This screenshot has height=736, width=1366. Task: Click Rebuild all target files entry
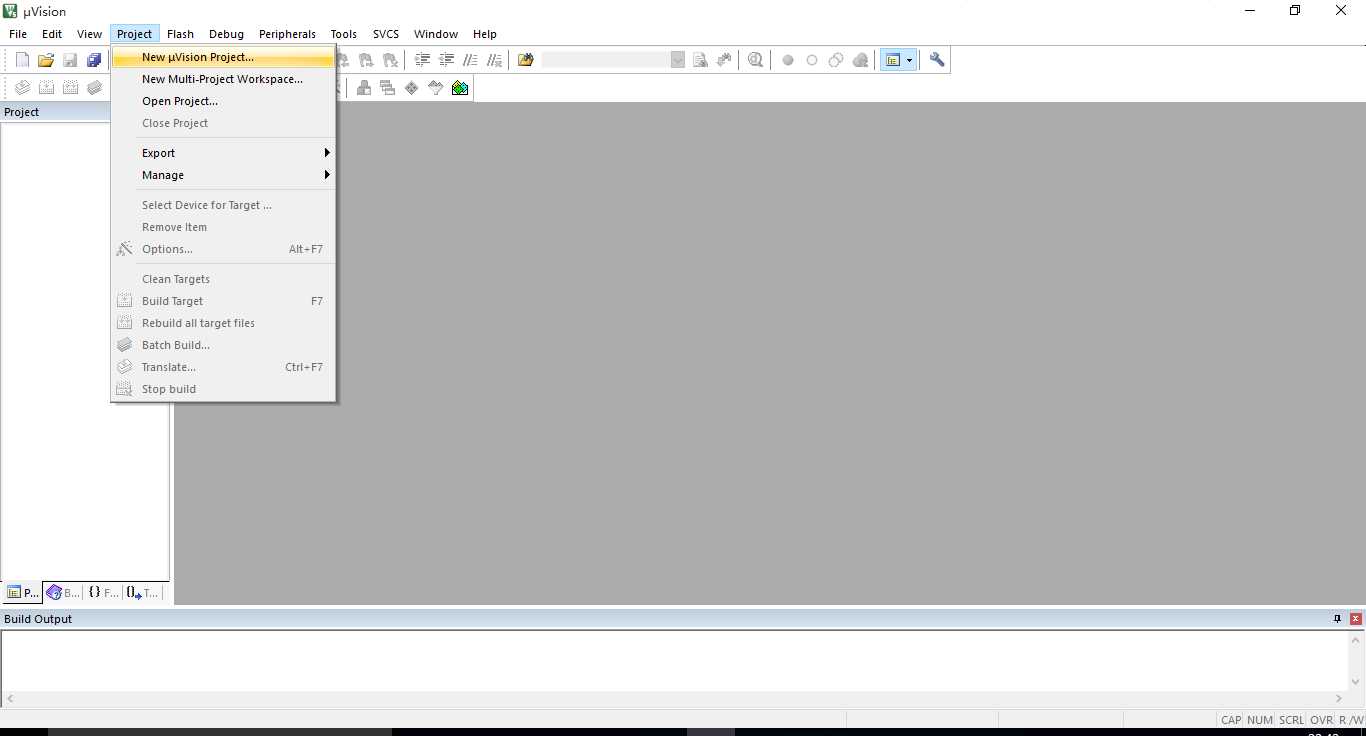pos(224,323)
